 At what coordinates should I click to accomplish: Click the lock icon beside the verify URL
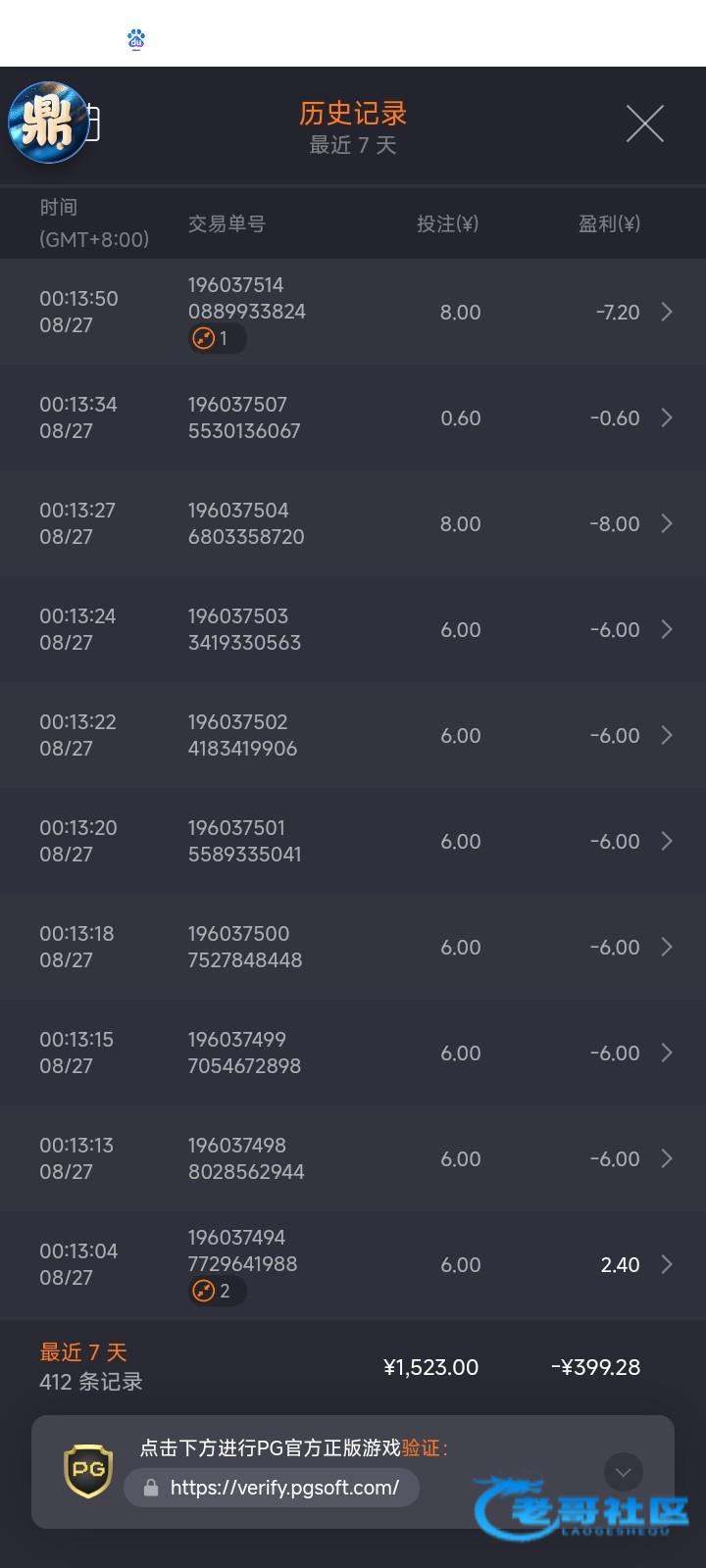[x=151, y=1488]
